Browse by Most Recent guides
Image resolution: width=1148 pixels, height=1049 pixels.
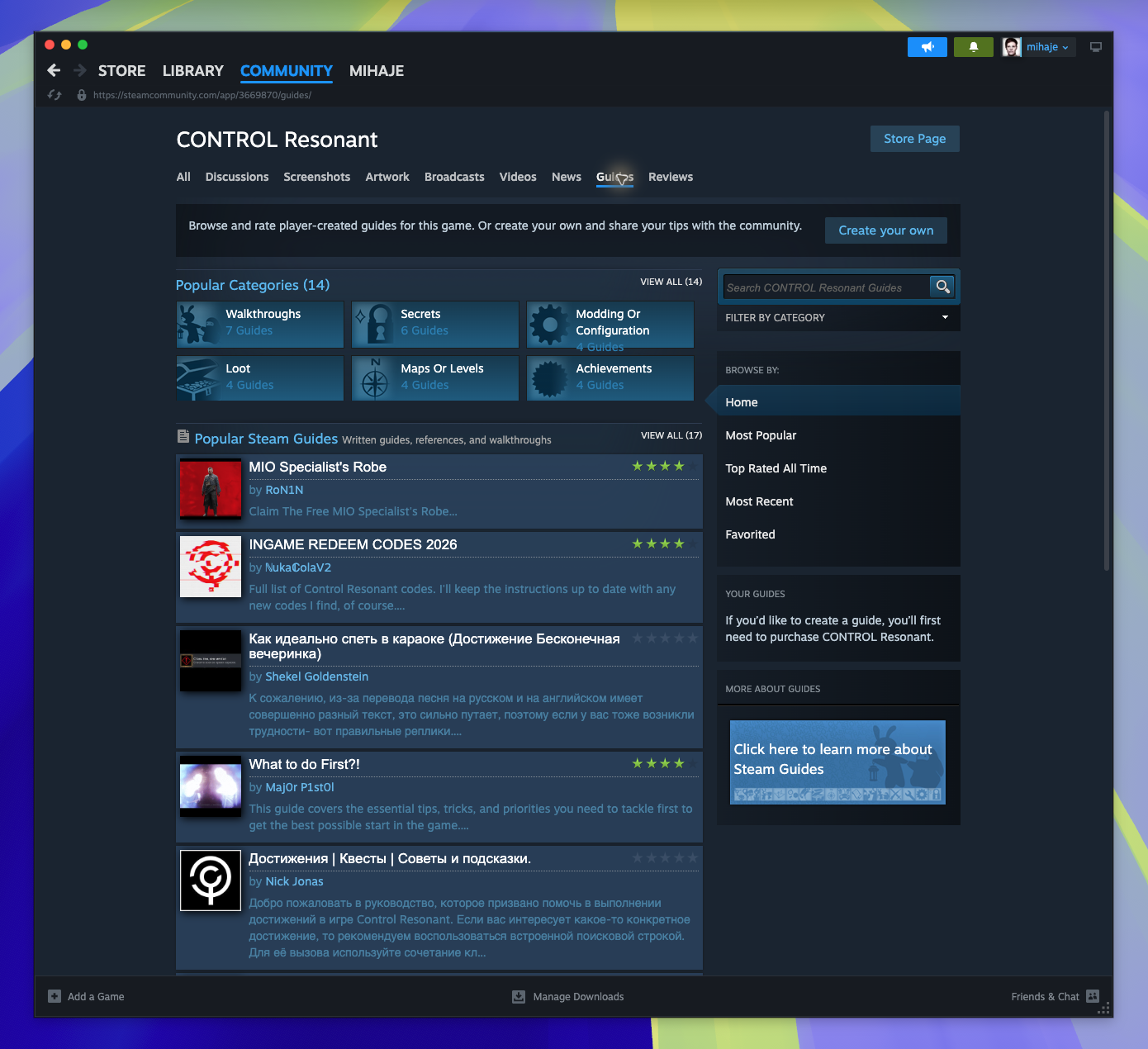(x=838, y=501)
